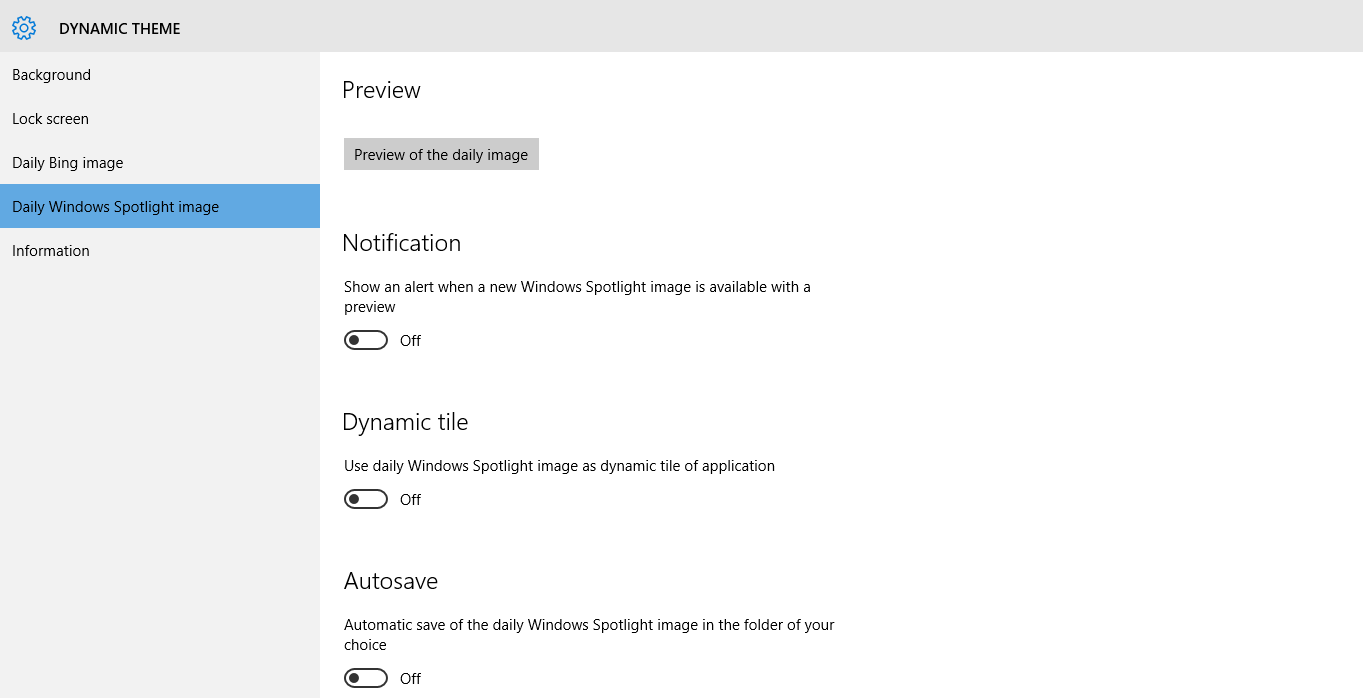The width and height of the screenshot is (1363, 698).
Task: Click the Notification section heading
Action: point(401,243)
